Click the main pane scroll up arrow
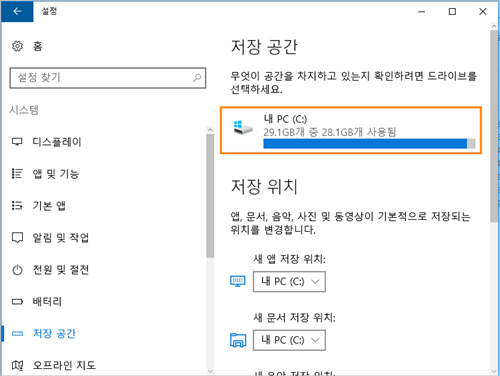Image resolution: width=500 pixels, height=376 pixels. (494, 26)
